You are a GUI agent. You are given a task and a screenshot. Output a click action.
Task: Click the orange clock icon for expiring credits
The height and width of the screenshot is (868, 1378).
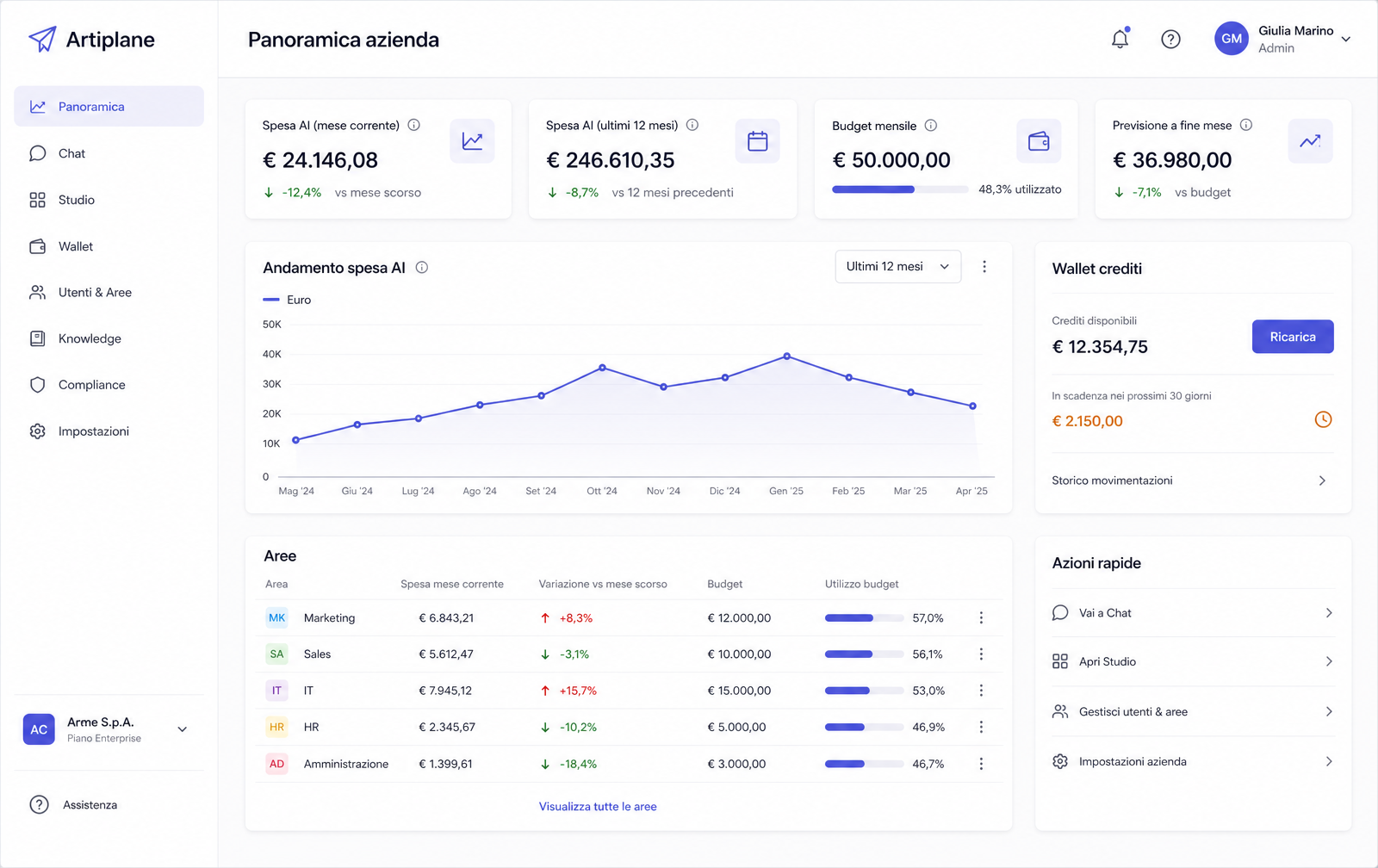[x=1323, y=419]
